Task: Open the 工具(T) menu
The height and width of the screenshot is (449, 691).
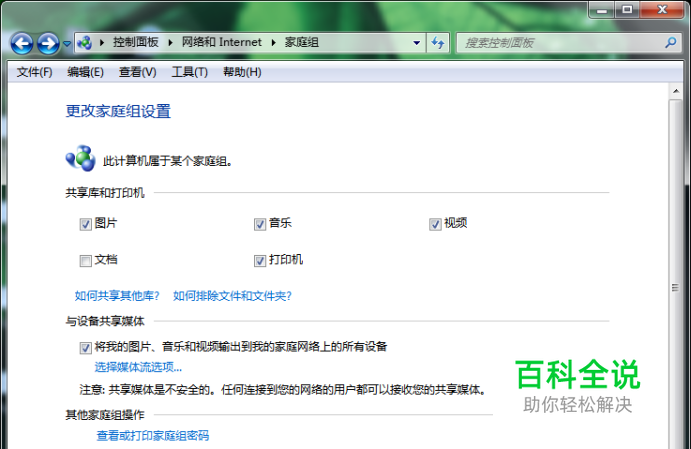Action: click(189, 72)
